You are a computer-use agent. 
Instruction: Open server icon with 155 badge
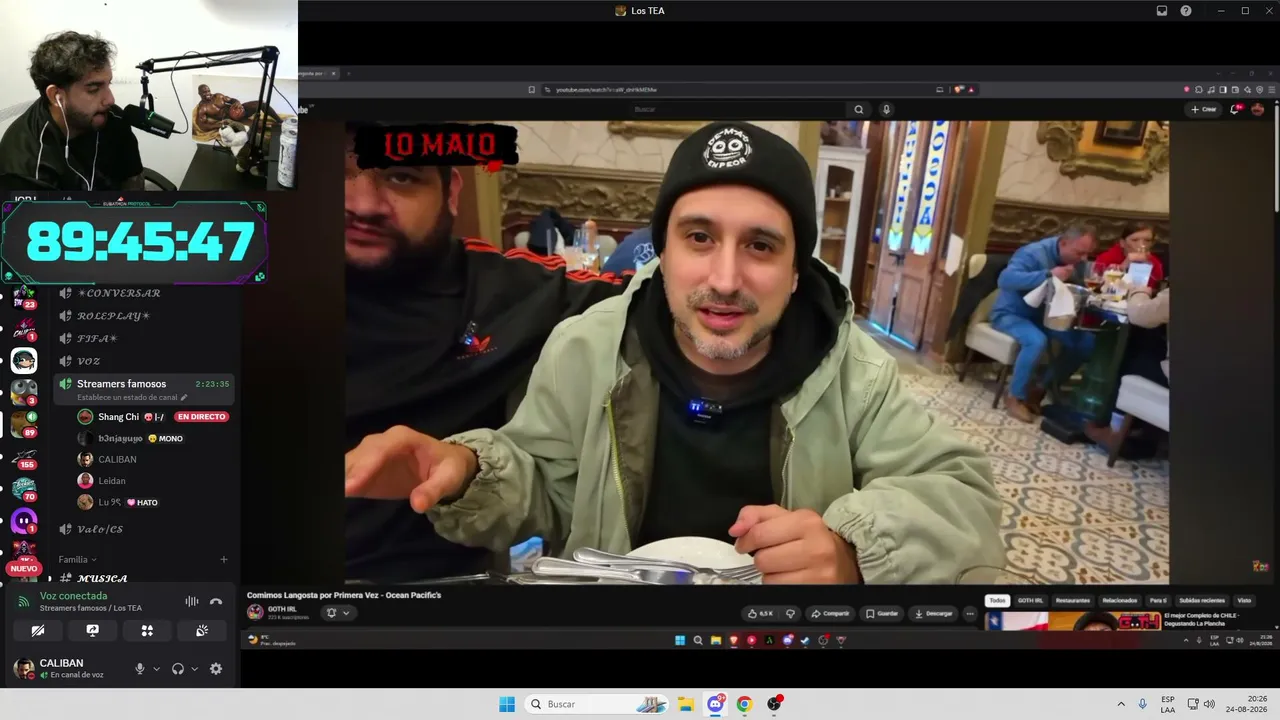[24, 457]
